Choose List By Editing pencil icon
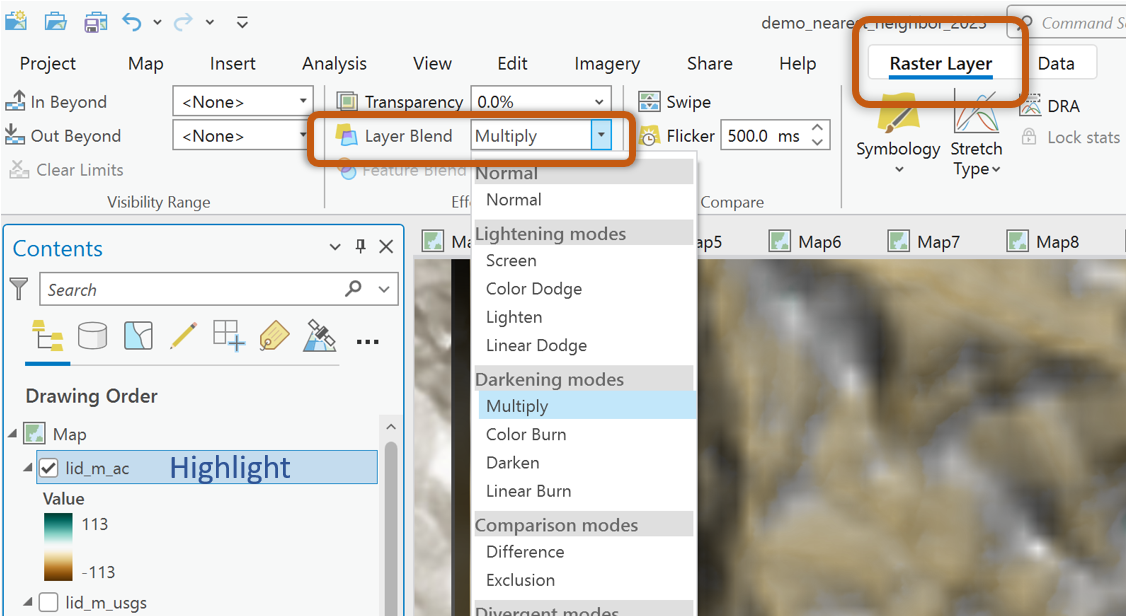1127x616 pixels. 183,337
